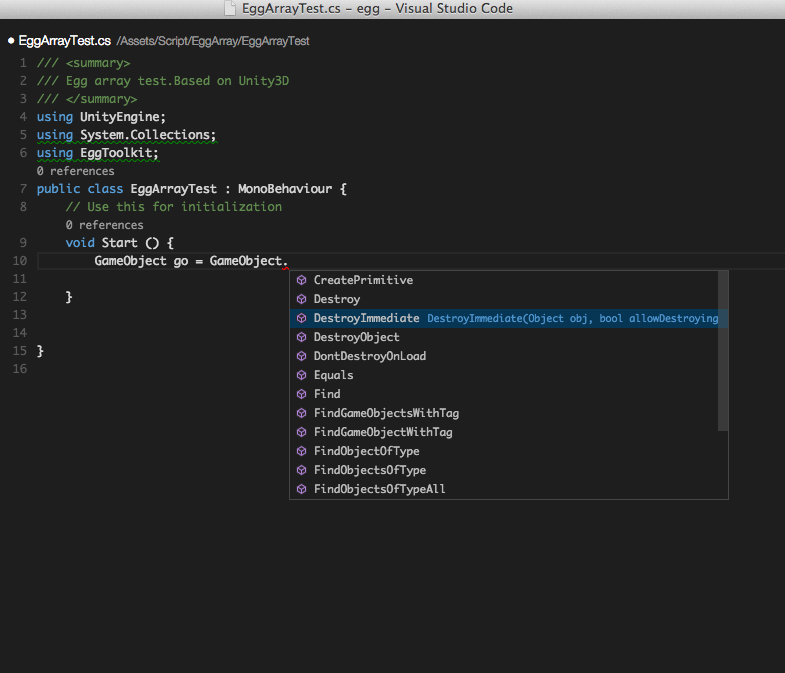Choose FindObjectsOfType from the list
785x673 pixels.
point(504,470)
